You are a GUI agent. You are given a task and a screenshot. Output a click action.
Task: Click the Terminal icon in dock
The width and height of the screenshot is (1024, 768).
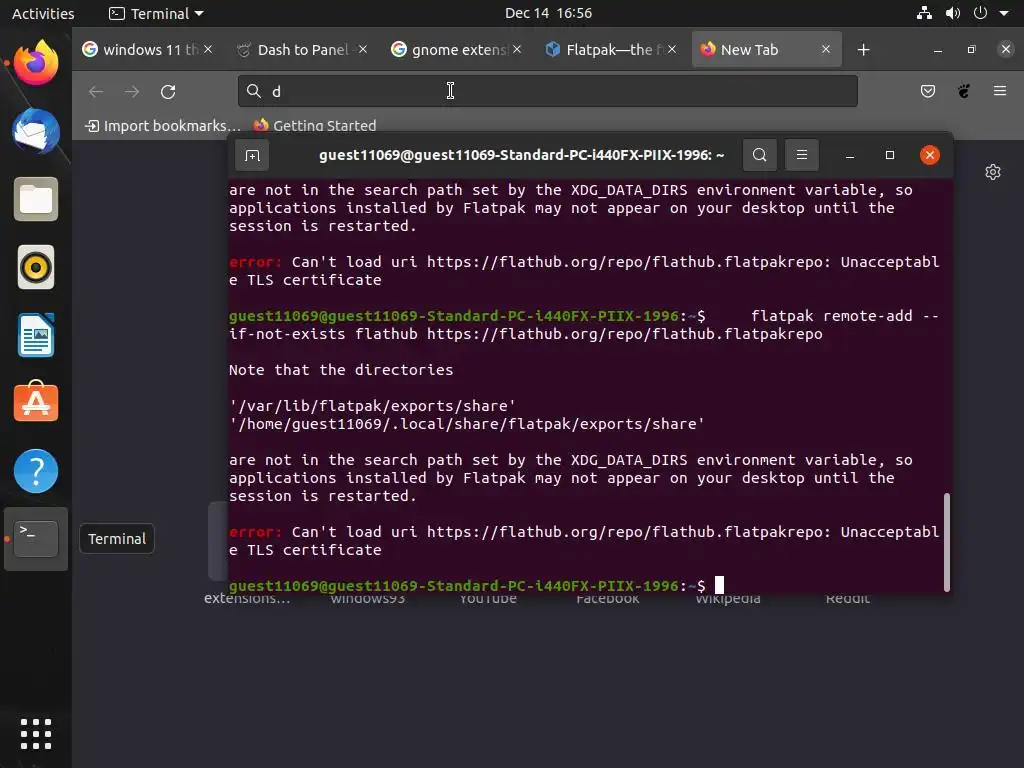tap(36, 539)
